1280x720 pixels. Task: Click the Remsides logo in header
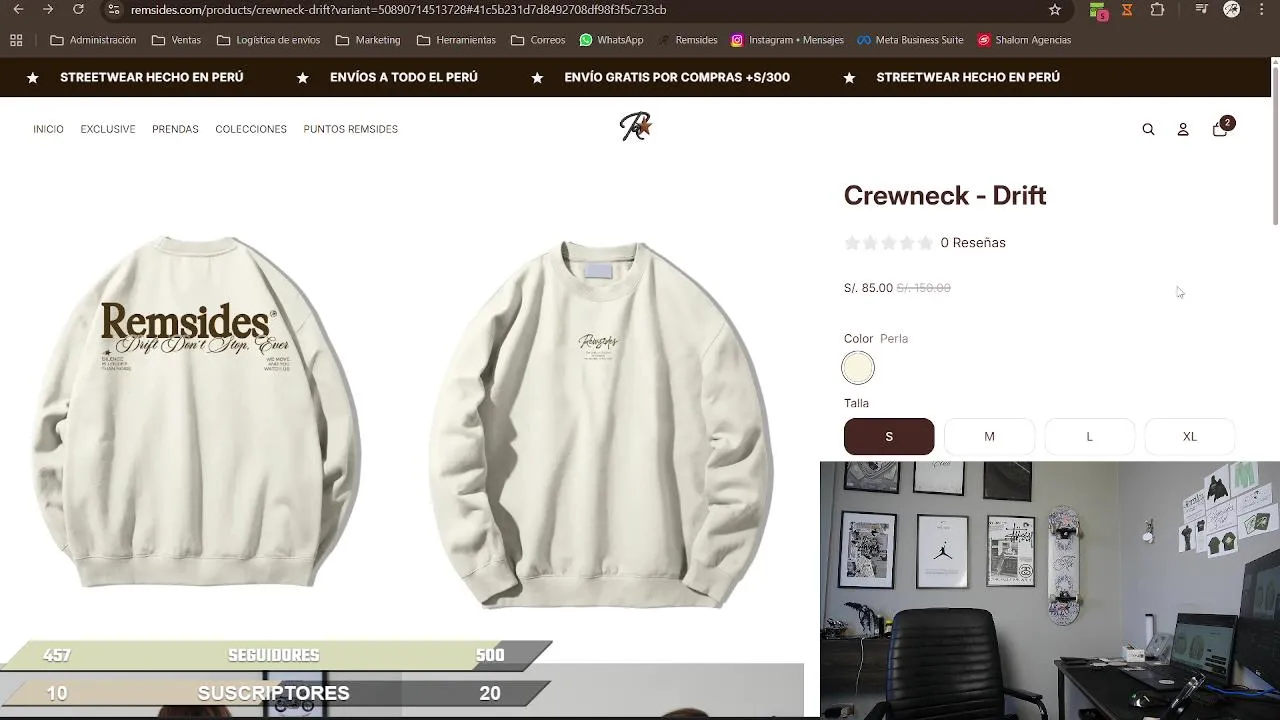[x=635, y=127]
